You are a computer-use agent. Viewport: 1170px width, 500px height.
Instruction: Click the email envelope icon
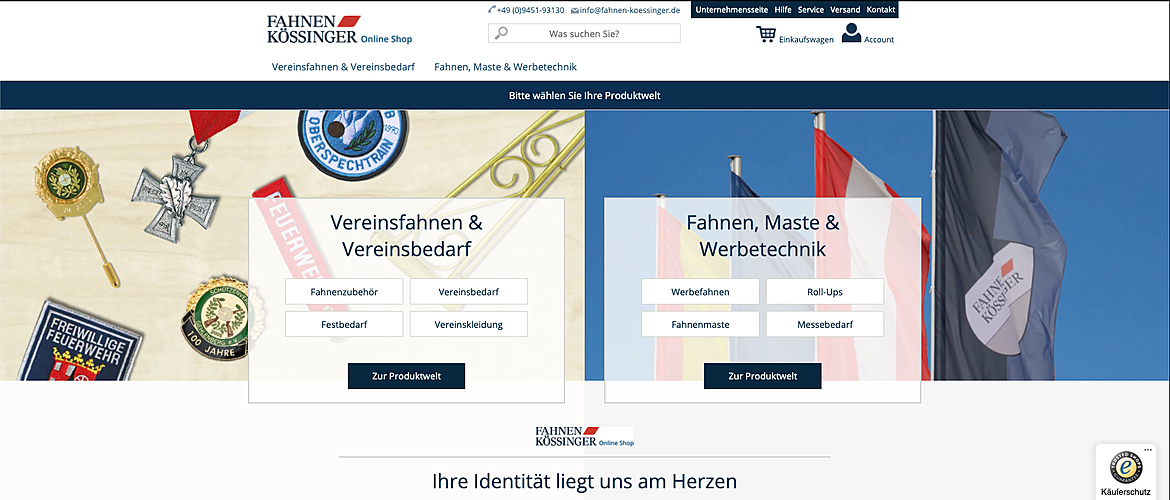pyautogui.click(x=575, y=10)
